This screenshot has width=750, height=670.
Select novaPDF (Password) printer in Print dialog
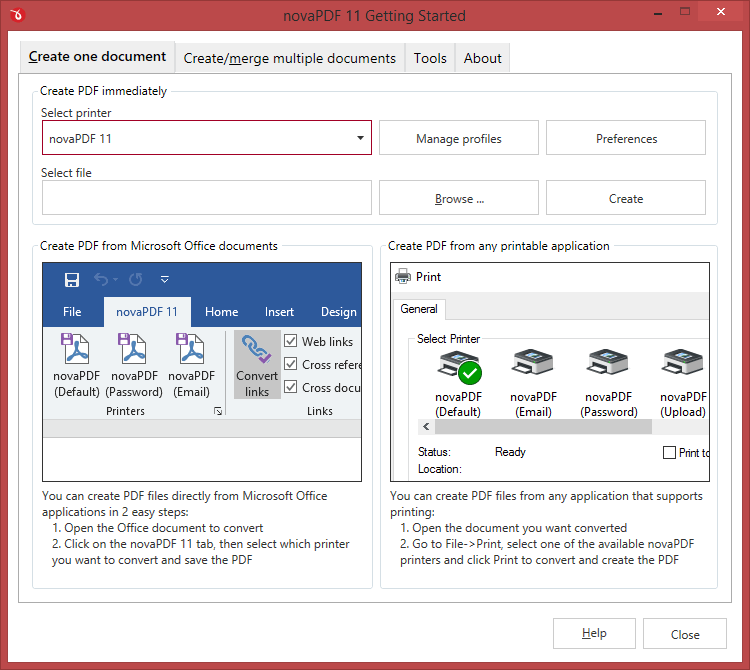pos(608,384)
